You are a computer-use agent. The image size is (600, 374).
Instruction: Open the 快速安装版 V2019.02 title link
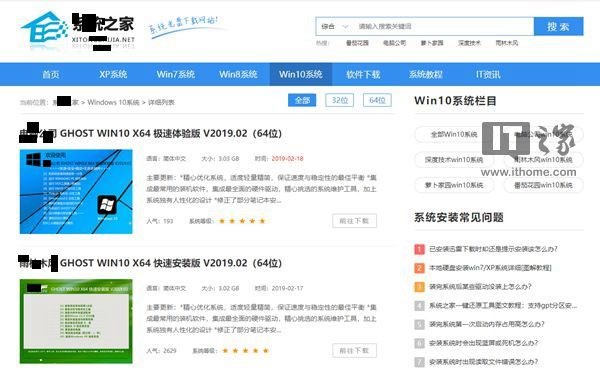click(x=151, y=263)
